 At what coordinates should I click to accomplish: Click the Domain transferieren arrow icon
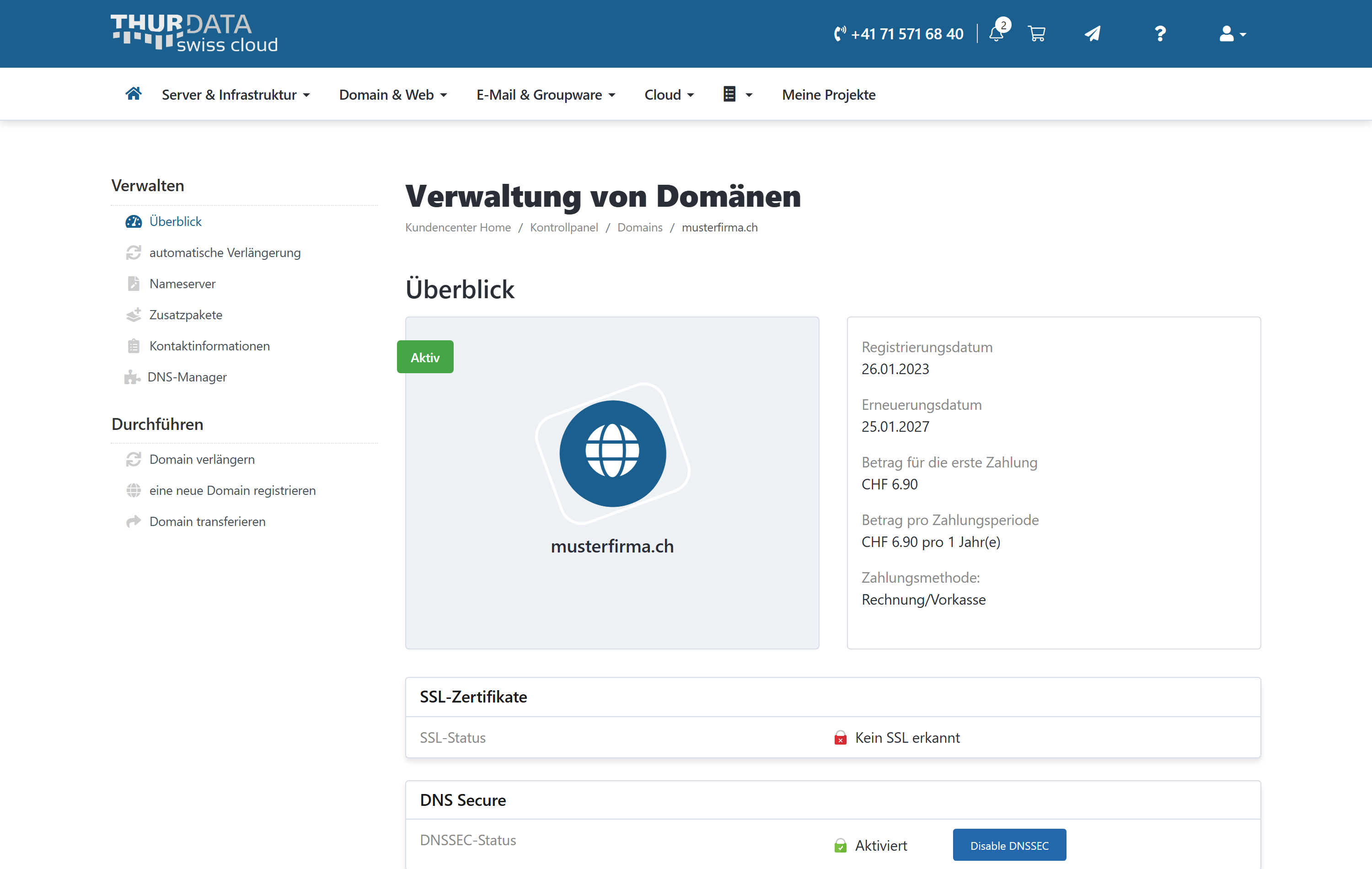click(134, 521)
